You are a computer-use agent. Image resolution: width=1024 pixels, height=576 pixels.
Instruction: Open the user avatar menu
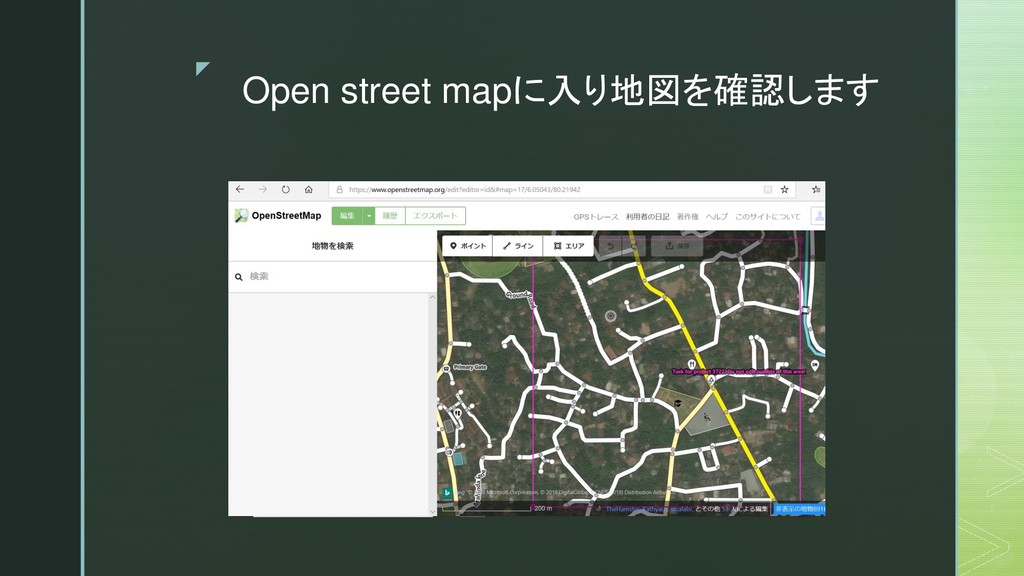click(x=818, y=216)
